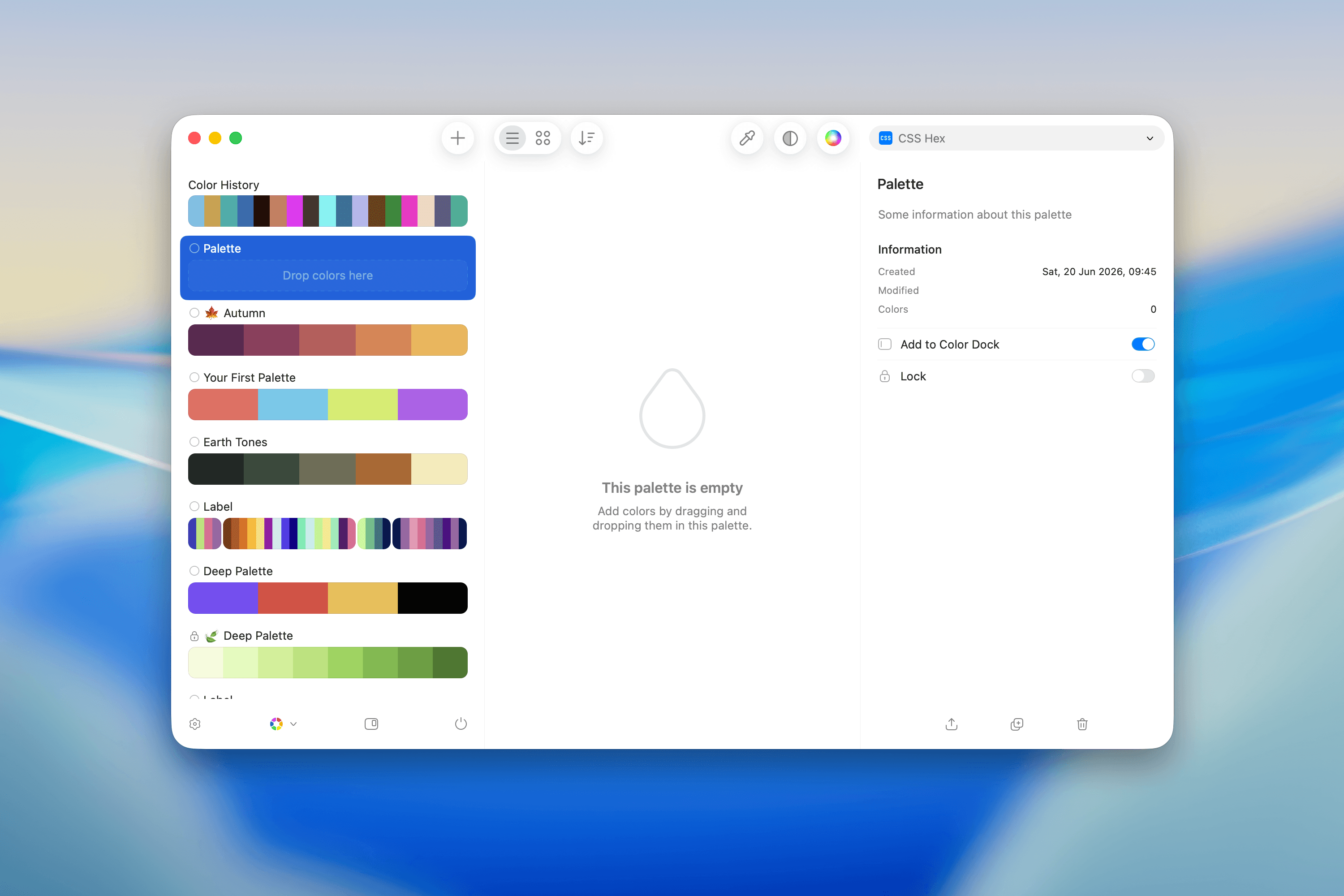Image resolution: width=1344 pixels, height=896 pixels.
Task: Switch to grid view layout
Action: [x=543, y=138]
